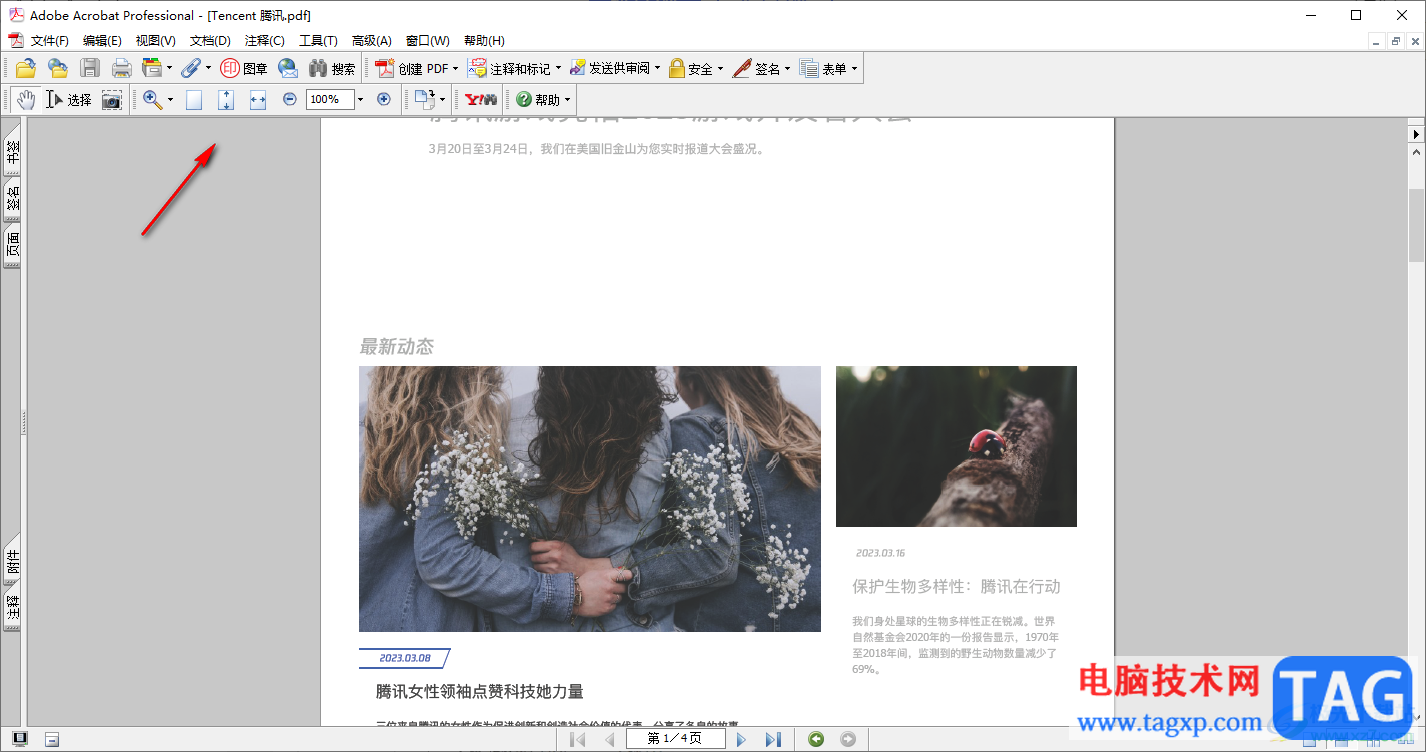
Task: Open the 高级(A) menu
Action: coord(372,41)
